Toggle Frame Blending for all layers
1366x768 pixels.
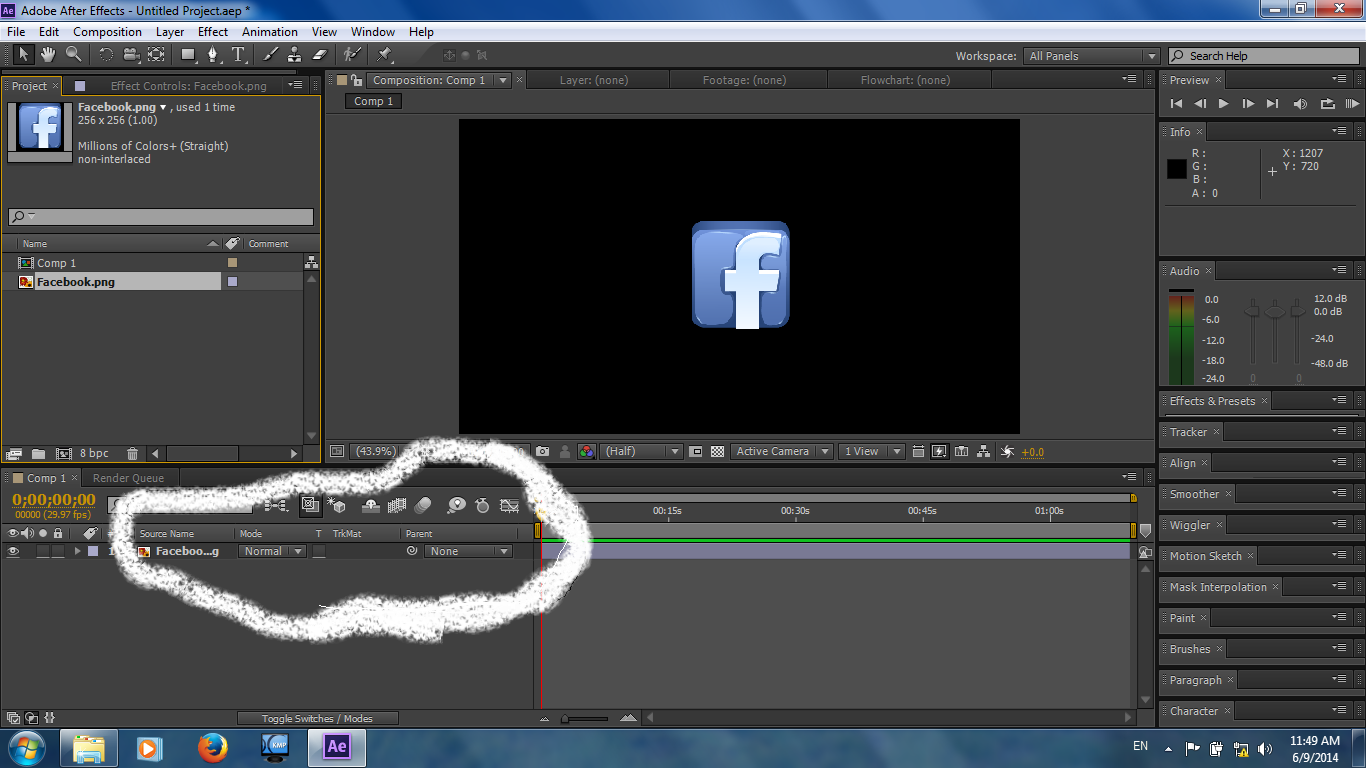tap(397, 506)
